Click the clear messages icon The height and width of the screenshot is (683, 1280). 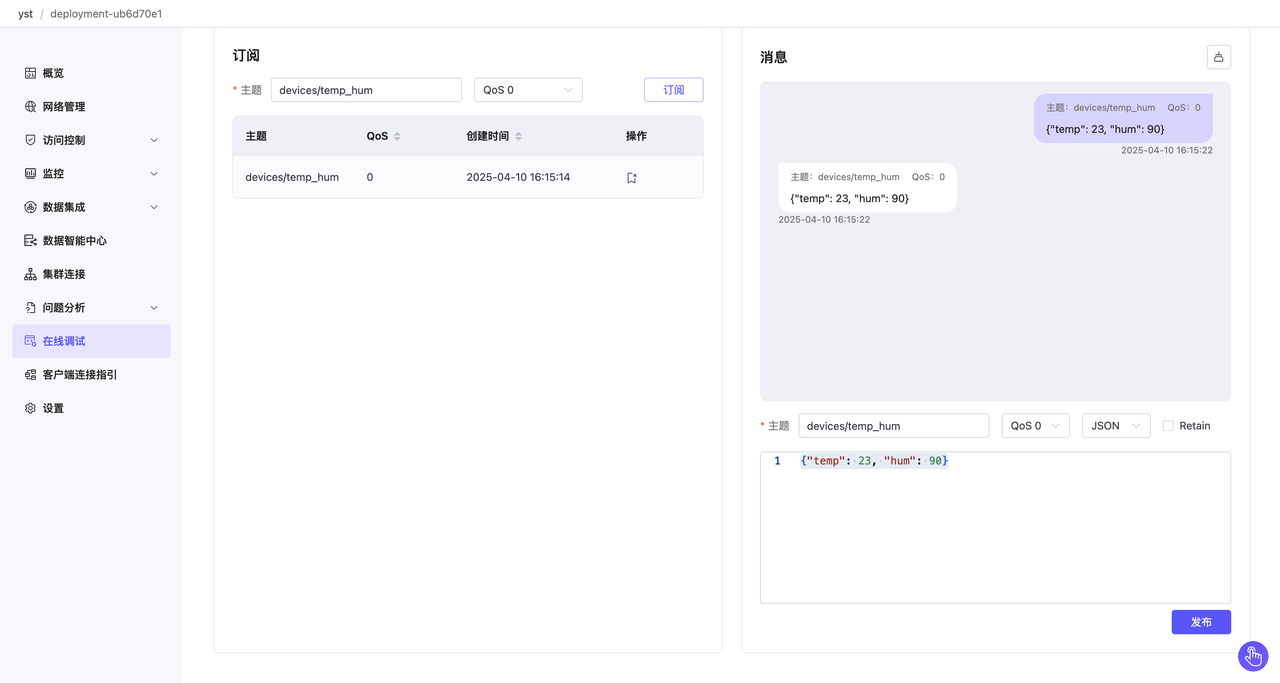(x=1218, y=57)
